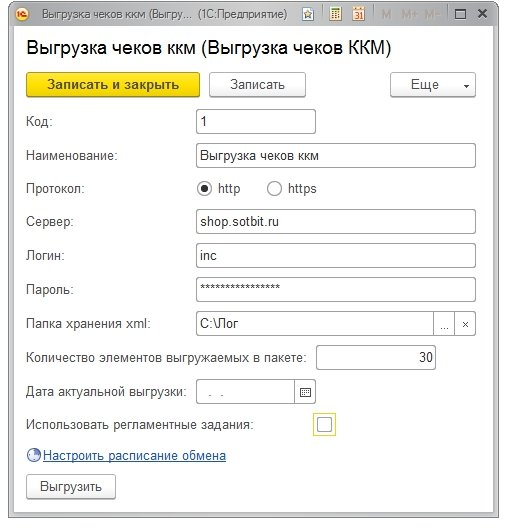Open the calendar icon in title bar
The width and height of the screenshot is (513, 529).
[x=358, y=14]
